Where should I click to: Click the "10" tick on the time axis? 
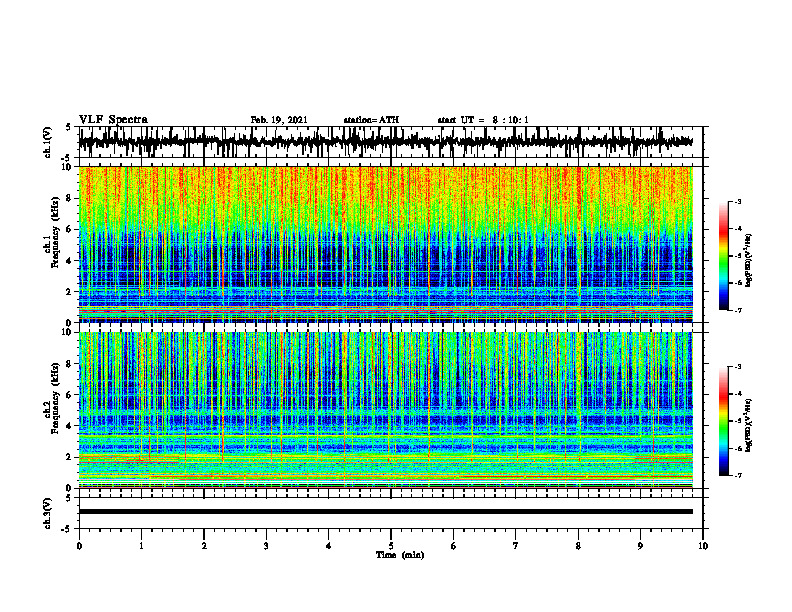point(703,546)
